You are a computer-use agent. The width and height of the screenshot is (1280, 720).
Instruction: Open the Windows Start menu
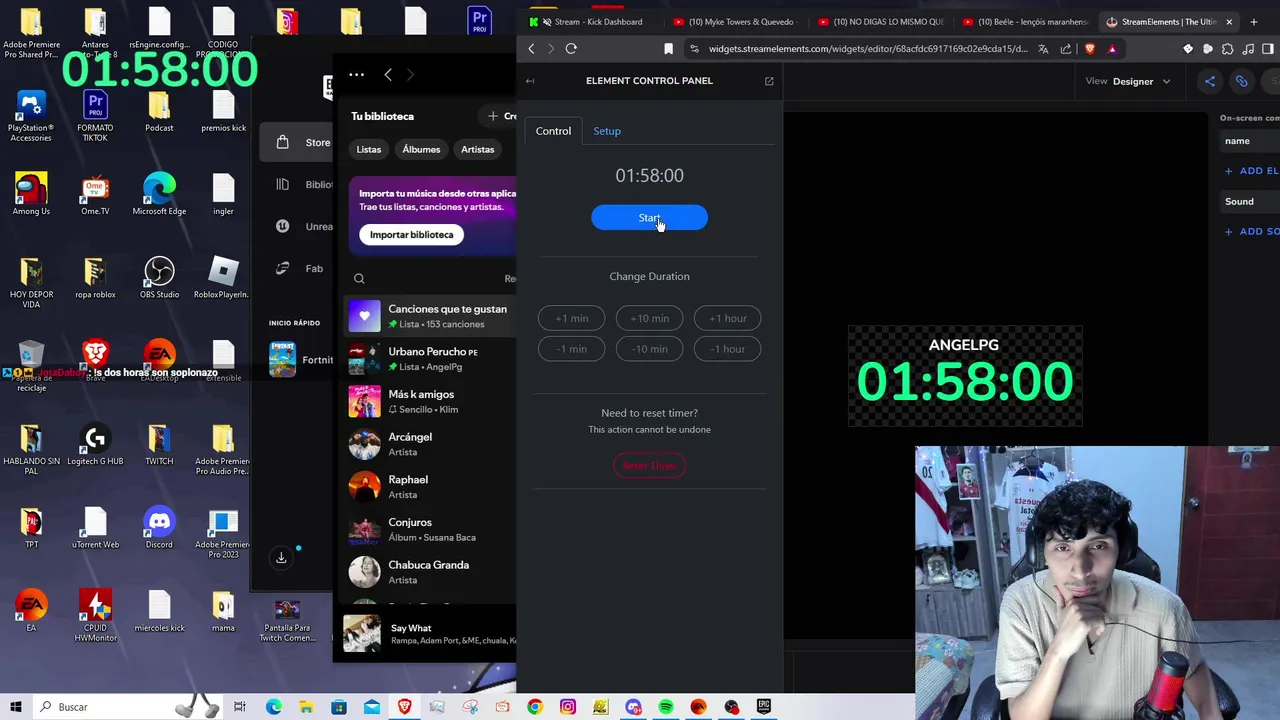pos(15,707)
